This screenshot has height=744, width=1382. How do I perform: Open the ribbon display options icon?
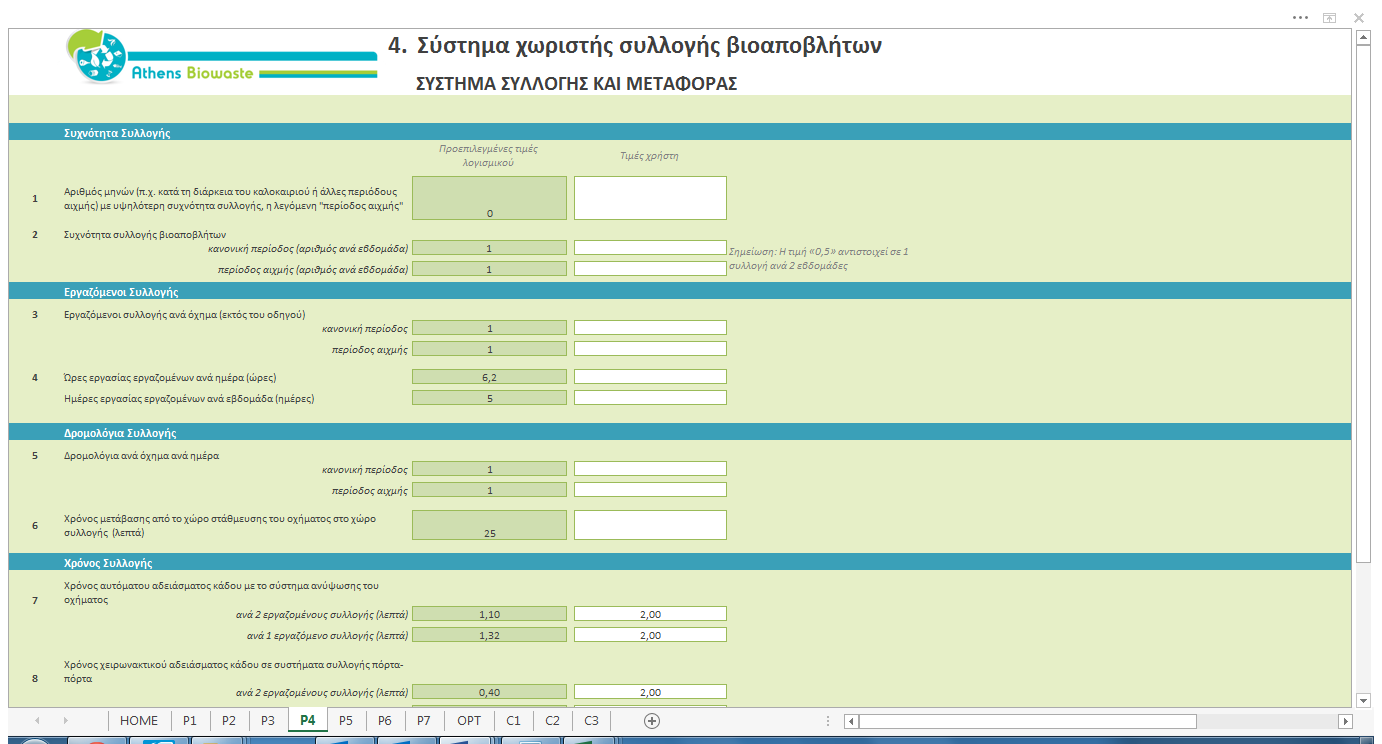click(x=1329, y=18)
